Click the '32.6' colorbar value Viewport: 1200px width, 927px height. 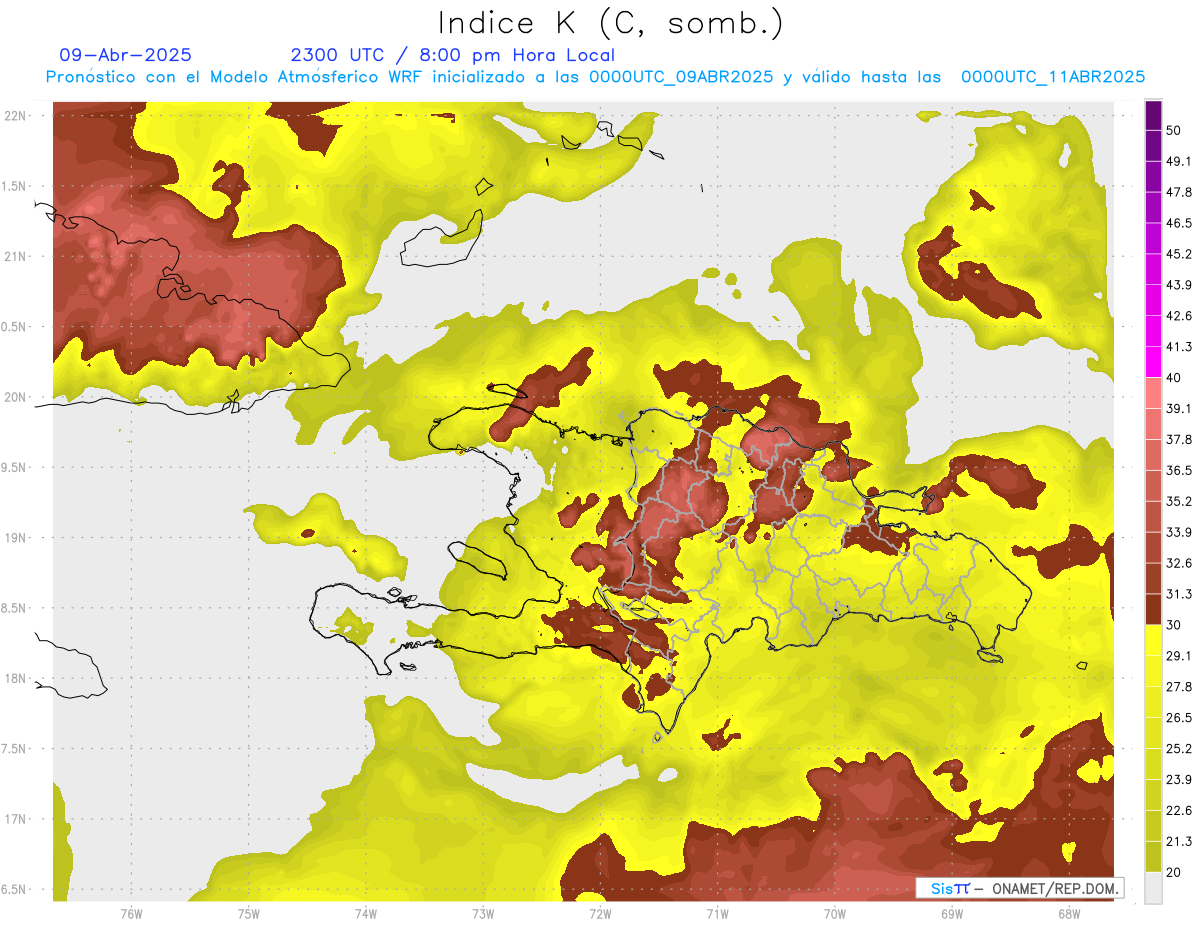coord(1179,563)
